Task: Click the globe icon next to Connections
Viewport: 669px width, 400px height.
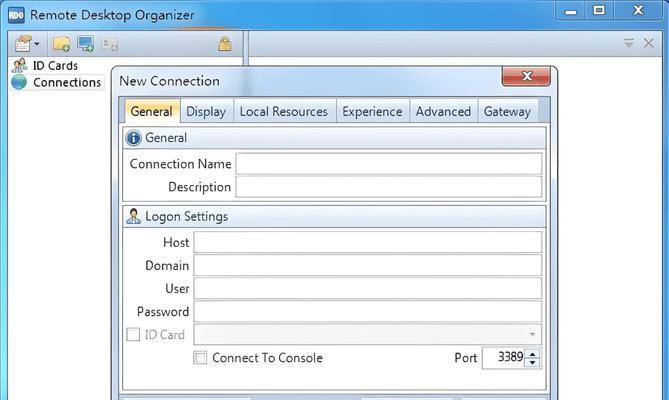Action: [x=19, y=82]
